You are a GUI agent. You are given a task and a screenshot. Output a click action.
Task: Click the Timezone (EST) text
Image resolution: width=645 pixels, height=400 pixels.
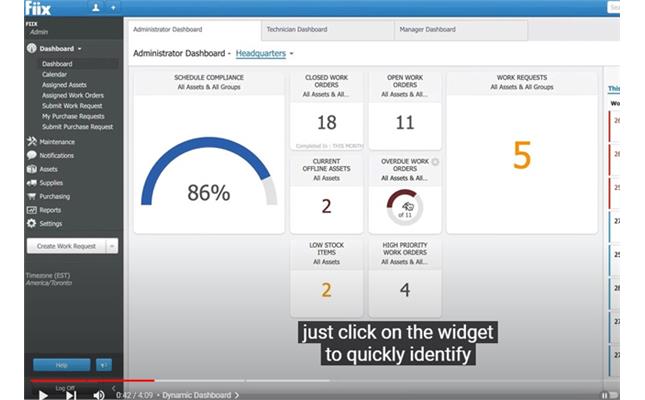(x=48, y=275)
